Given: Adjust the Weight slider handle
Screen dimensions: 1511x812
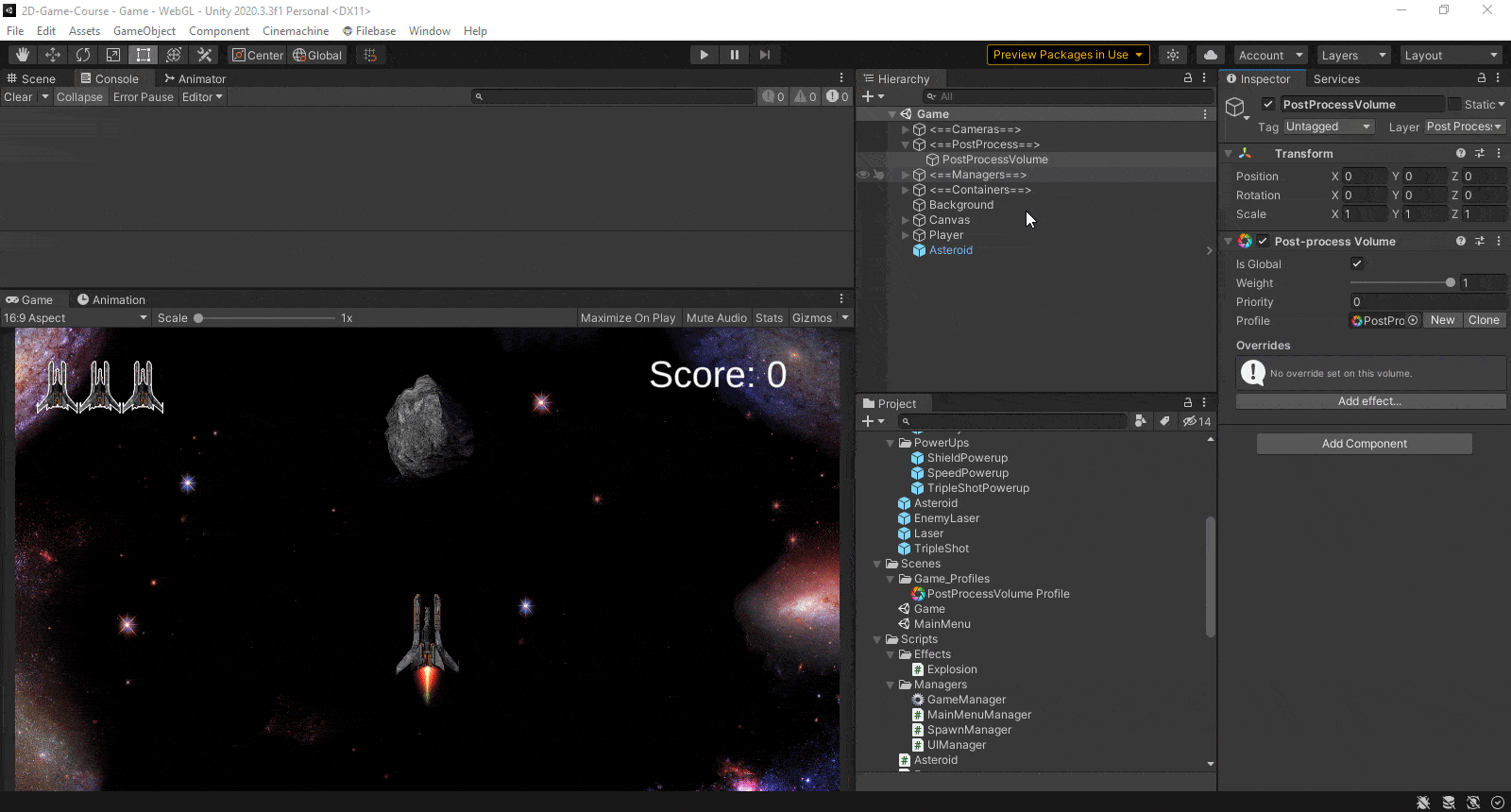Looking at the screenshot, I should click(1450, 282).
